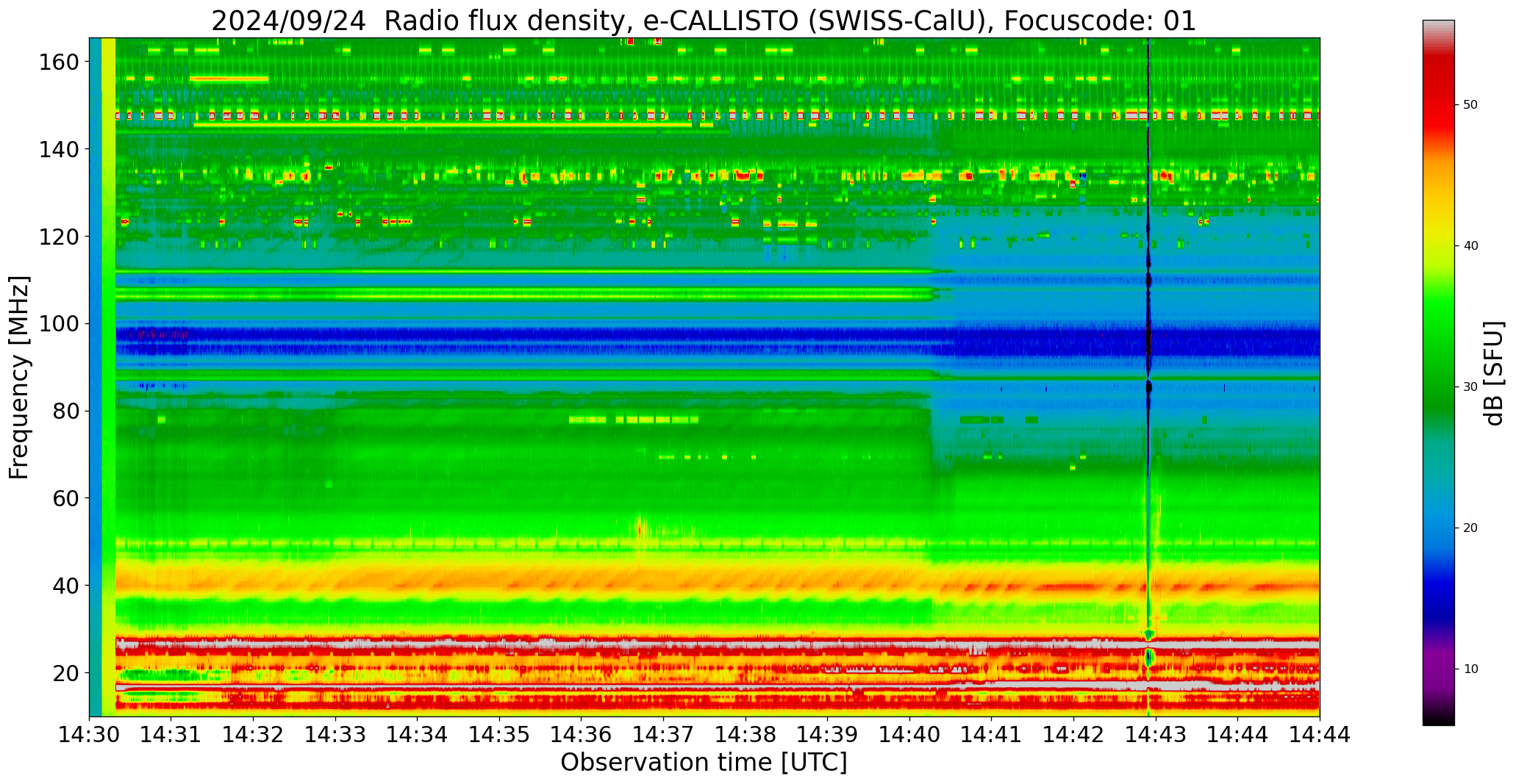Click the 140 MHz frequency tick label
This screenshot has width=1516, height=784.
click(x=61, y=150)
